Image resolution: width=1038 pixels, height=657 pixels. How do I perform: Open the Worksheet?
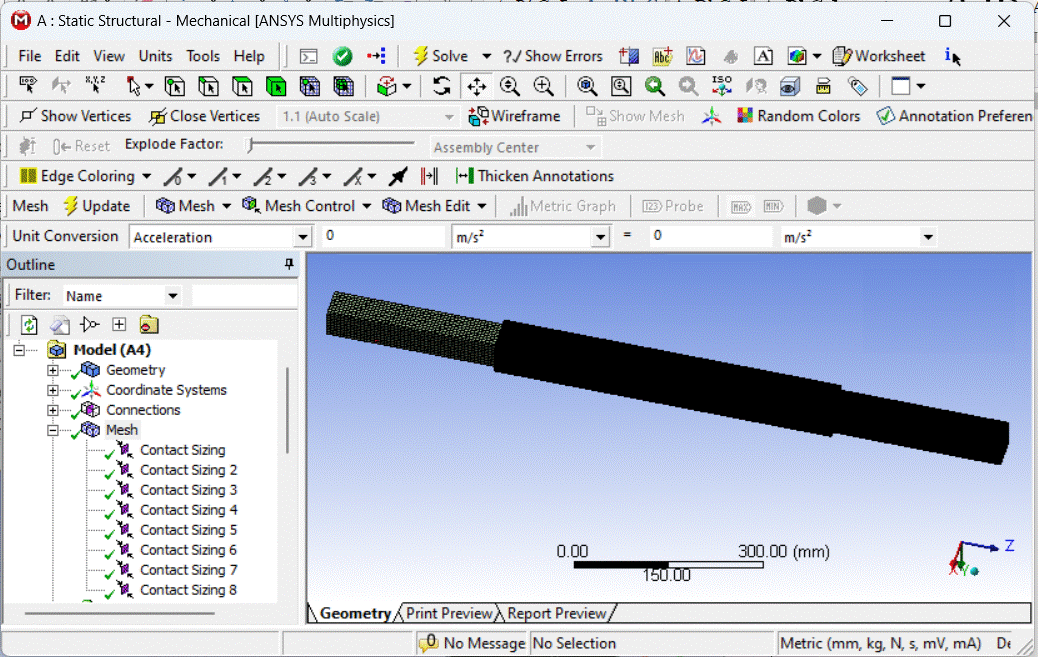point(879,56)
